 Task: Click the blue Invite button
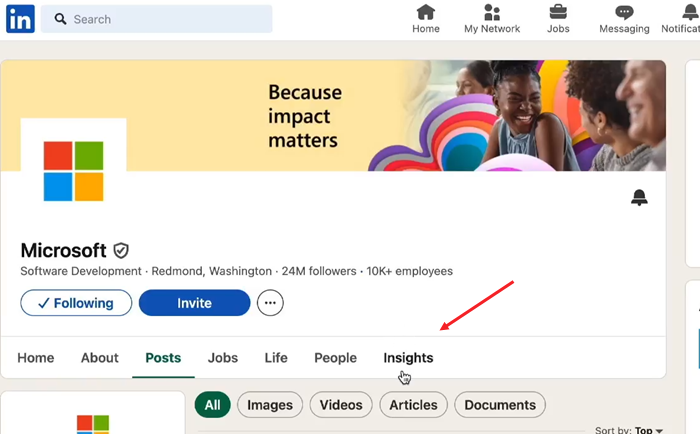[194, 303]
